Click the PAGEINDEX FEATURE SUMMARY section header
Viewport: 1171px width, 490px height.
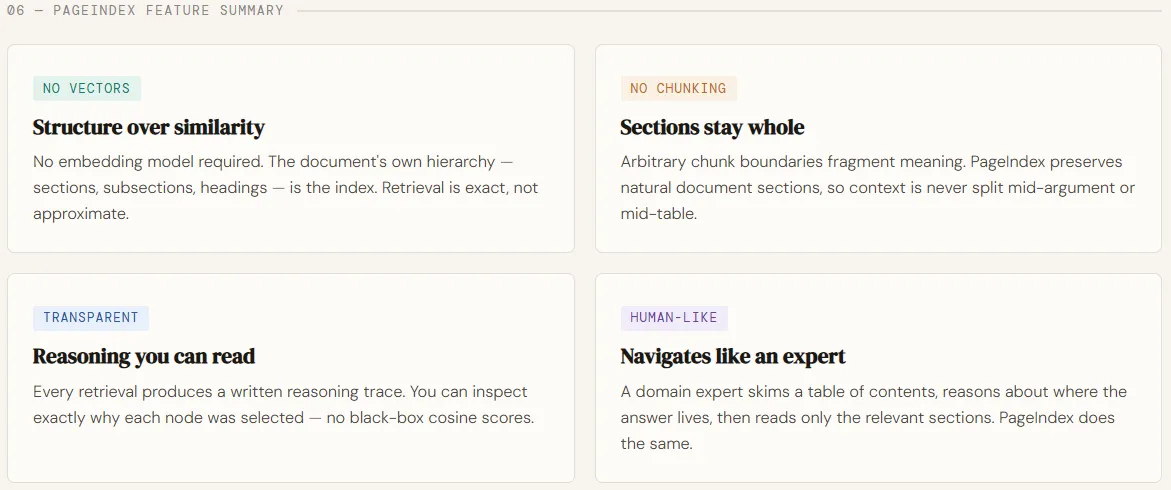(x=171, y=11)
